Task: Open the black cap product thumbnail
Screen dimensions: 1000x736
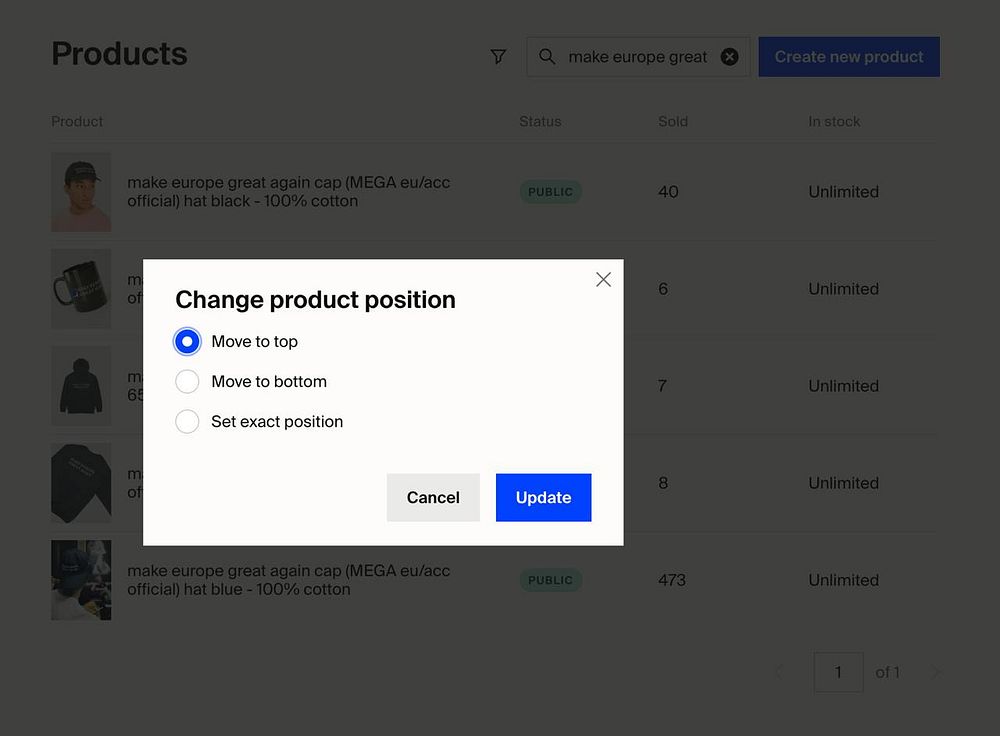Action: (81, 192)
